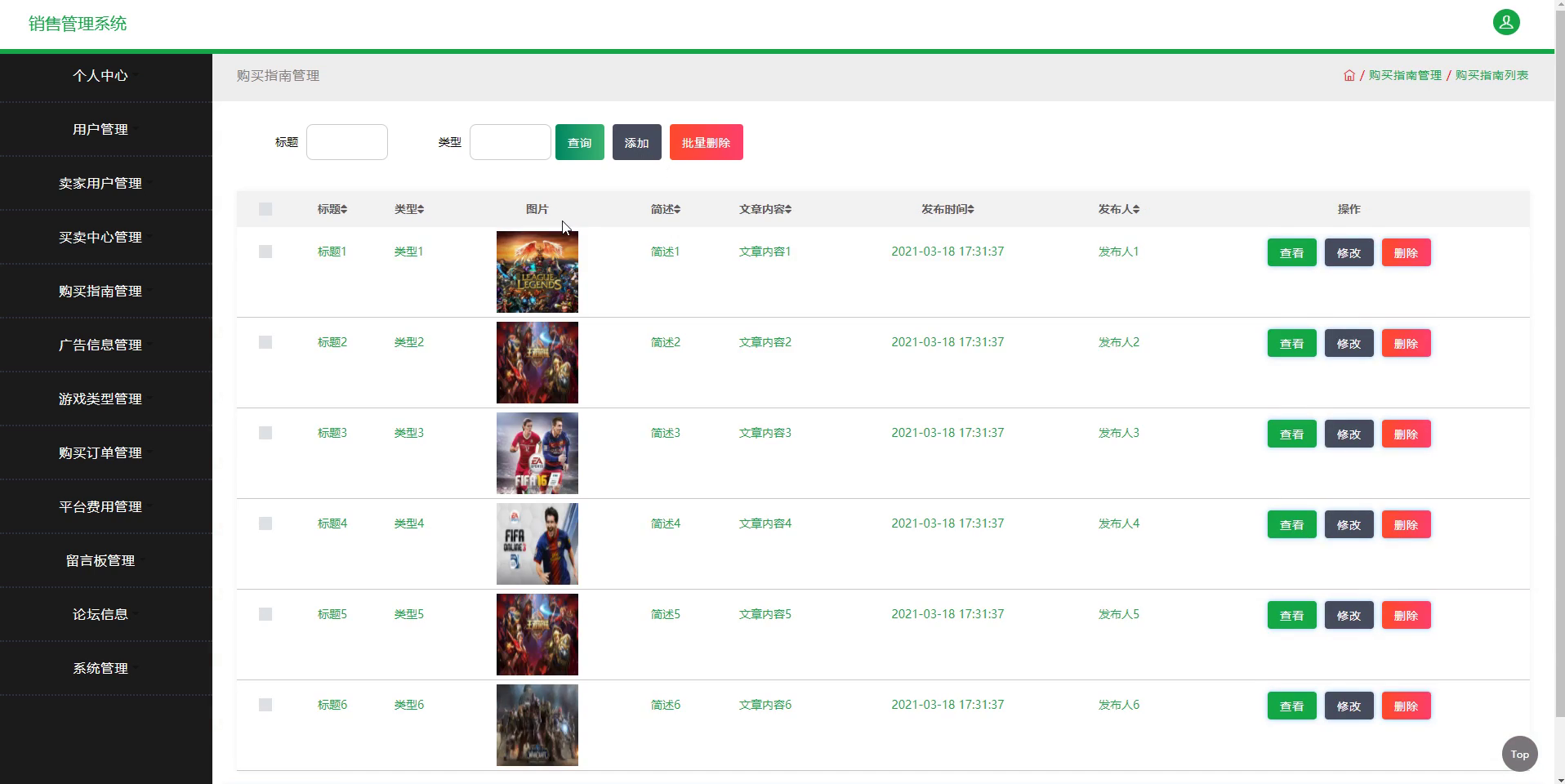Expand 留言板管理 sidebar menu

(x=106, y=560)
